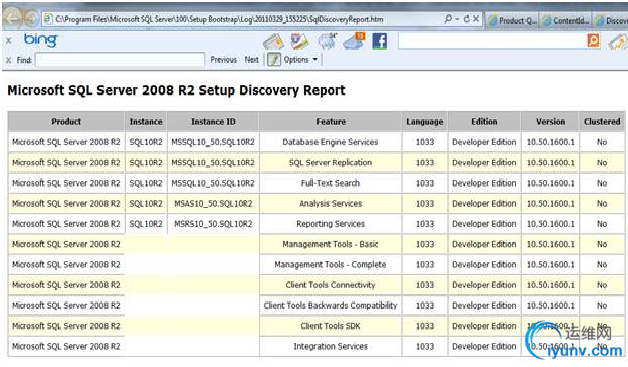This screenshot has width=628, height=367.
Task: Select the MSRS10_50.SQL10R2 instance ID cell
Action: (x=213, y=224)
